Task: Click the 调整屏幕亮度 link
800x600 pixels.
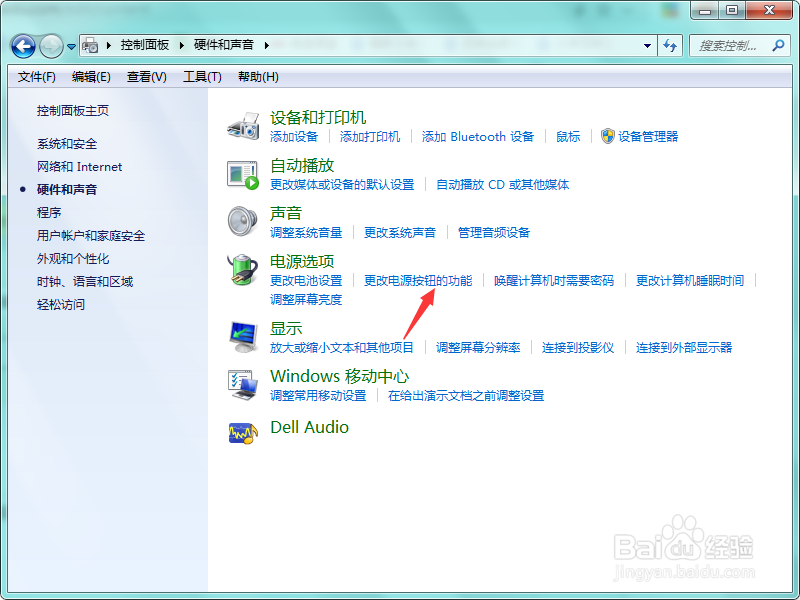Action: pyautogui.click(x=306, y=299)
